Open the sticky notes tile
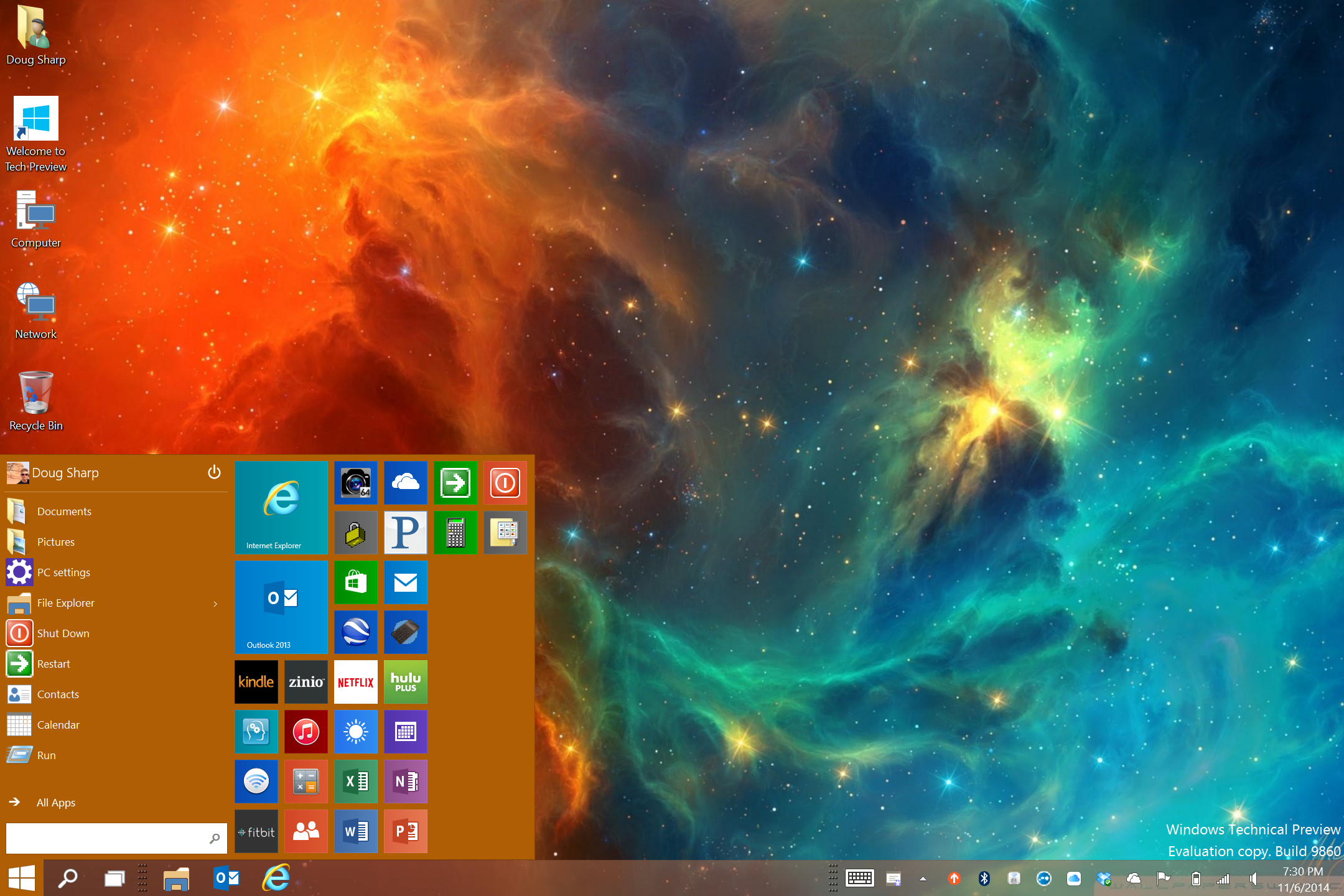 (505, 533)
